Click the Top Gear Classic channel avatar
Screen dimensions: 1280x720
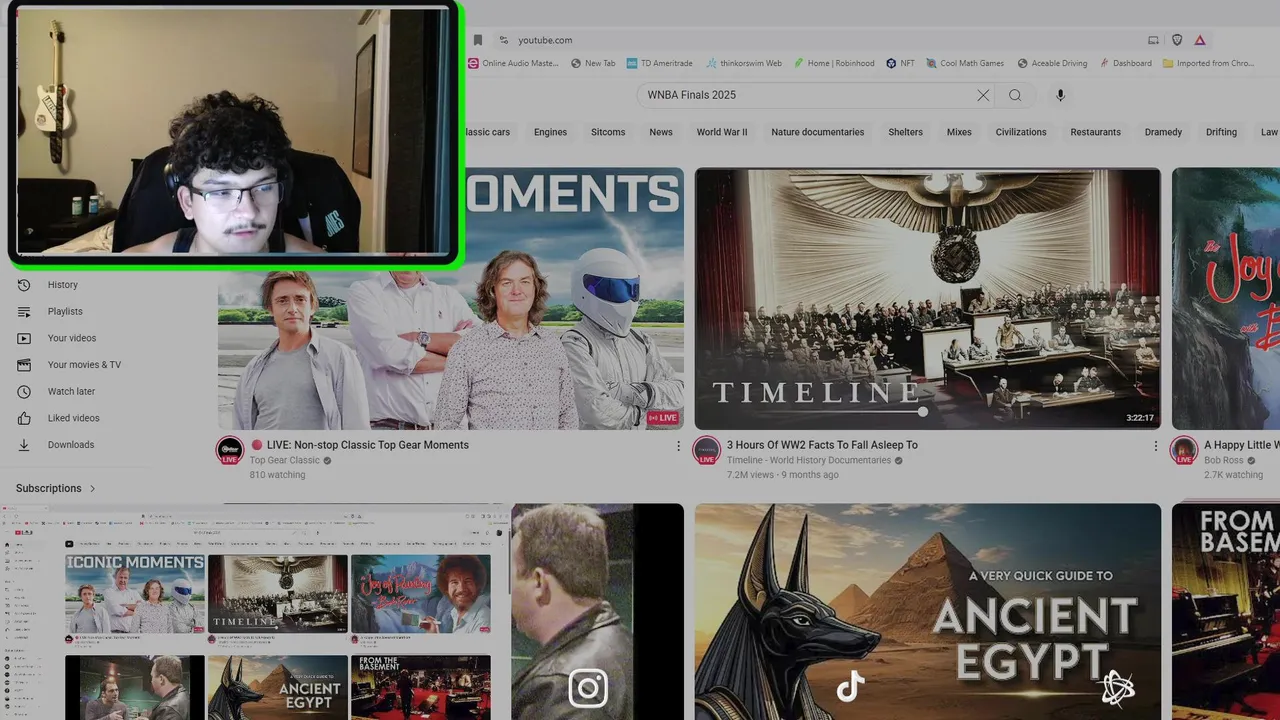[230, 450]
